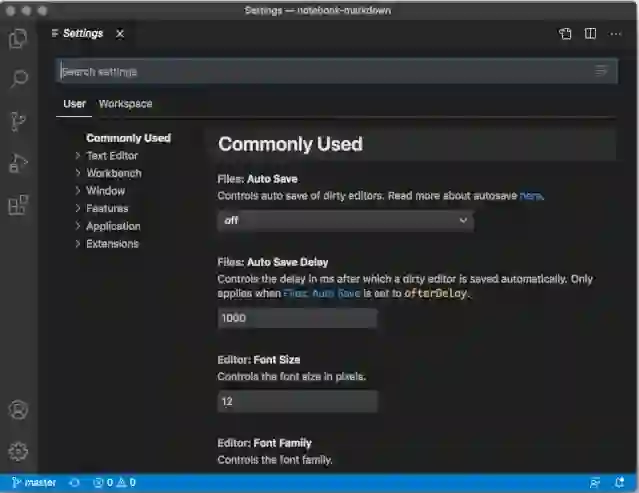639x493 pixels.
Task: Open the Auto Save dropdown
Action: [346, 221]
